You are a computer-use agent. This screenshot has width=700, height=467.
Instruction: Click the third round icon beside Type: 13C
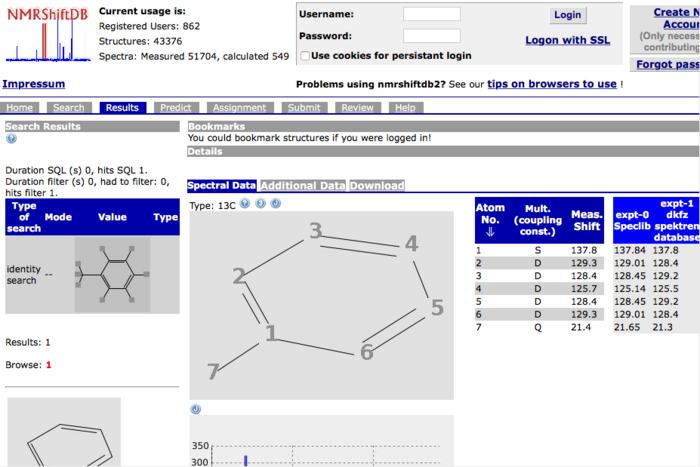click(x=275, y=204)
